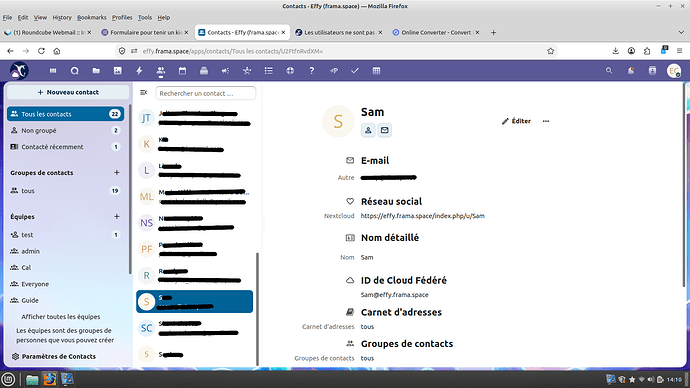Open a new browser tab

[493, 33]
